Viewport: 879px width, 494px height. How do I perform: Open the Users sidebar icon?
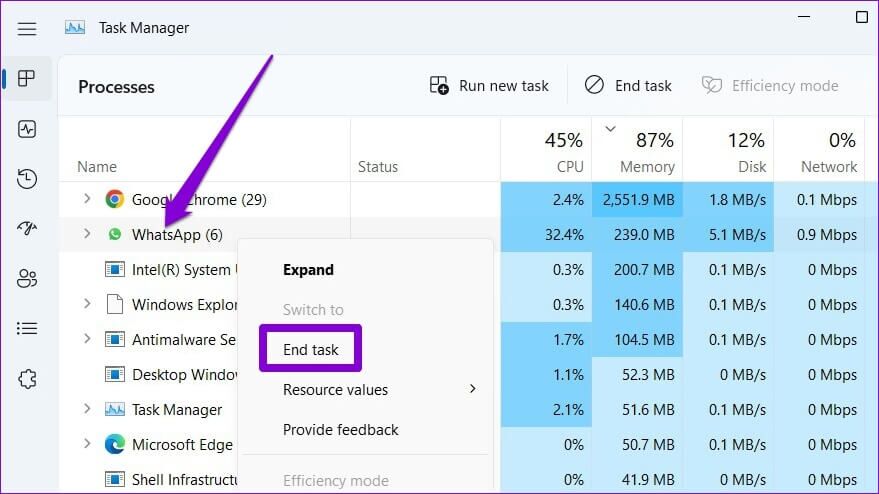tap(27, 279)
